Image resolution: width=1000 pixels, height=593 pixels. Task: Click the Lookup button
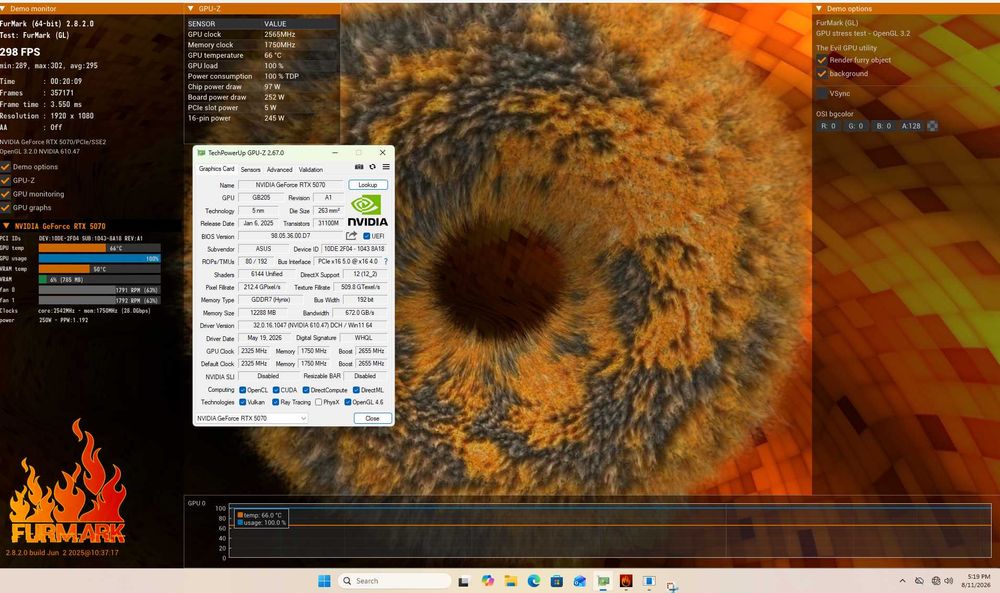point(368,185)
